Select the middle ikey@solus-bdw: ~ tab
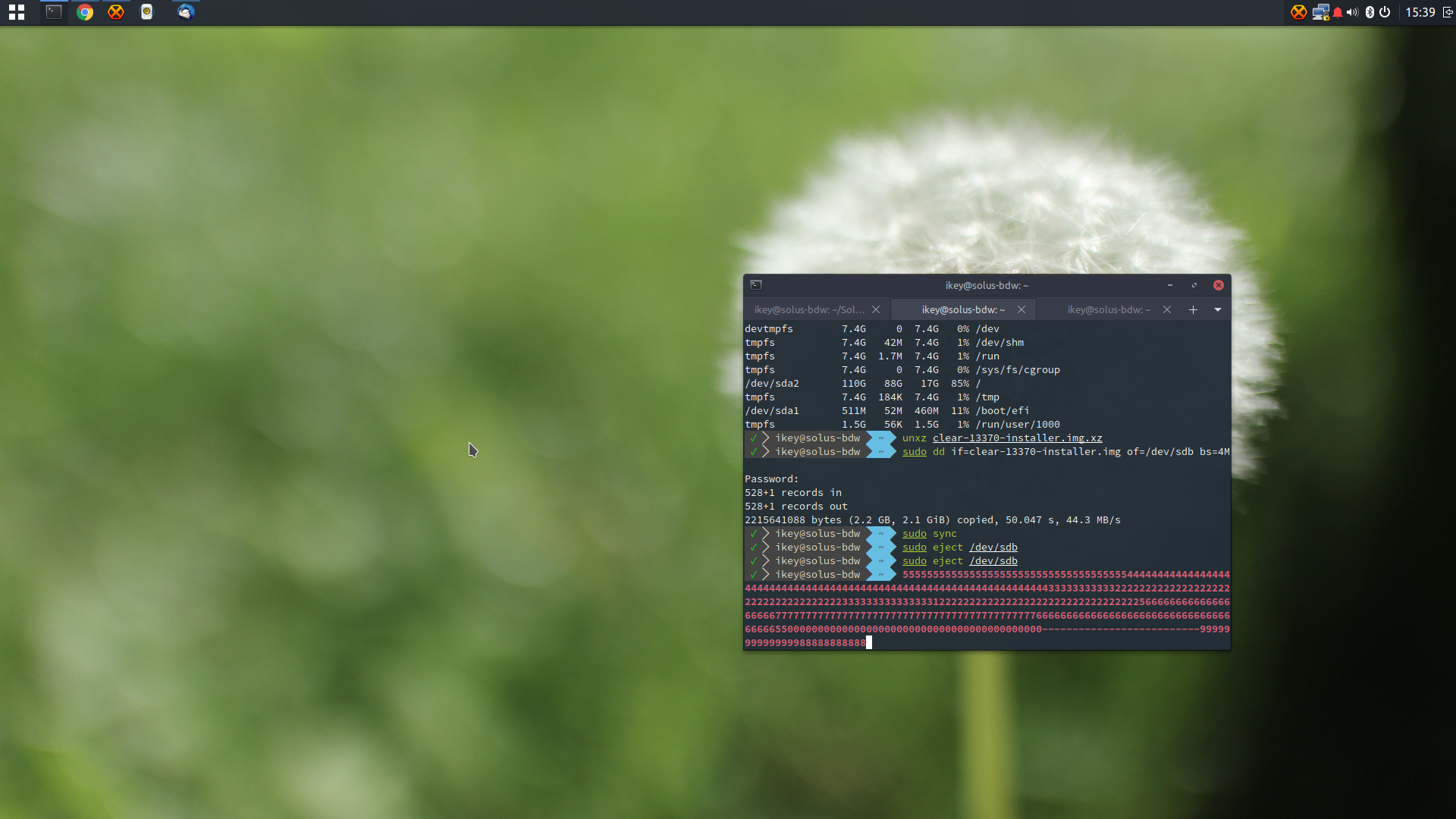 (963, 309)
